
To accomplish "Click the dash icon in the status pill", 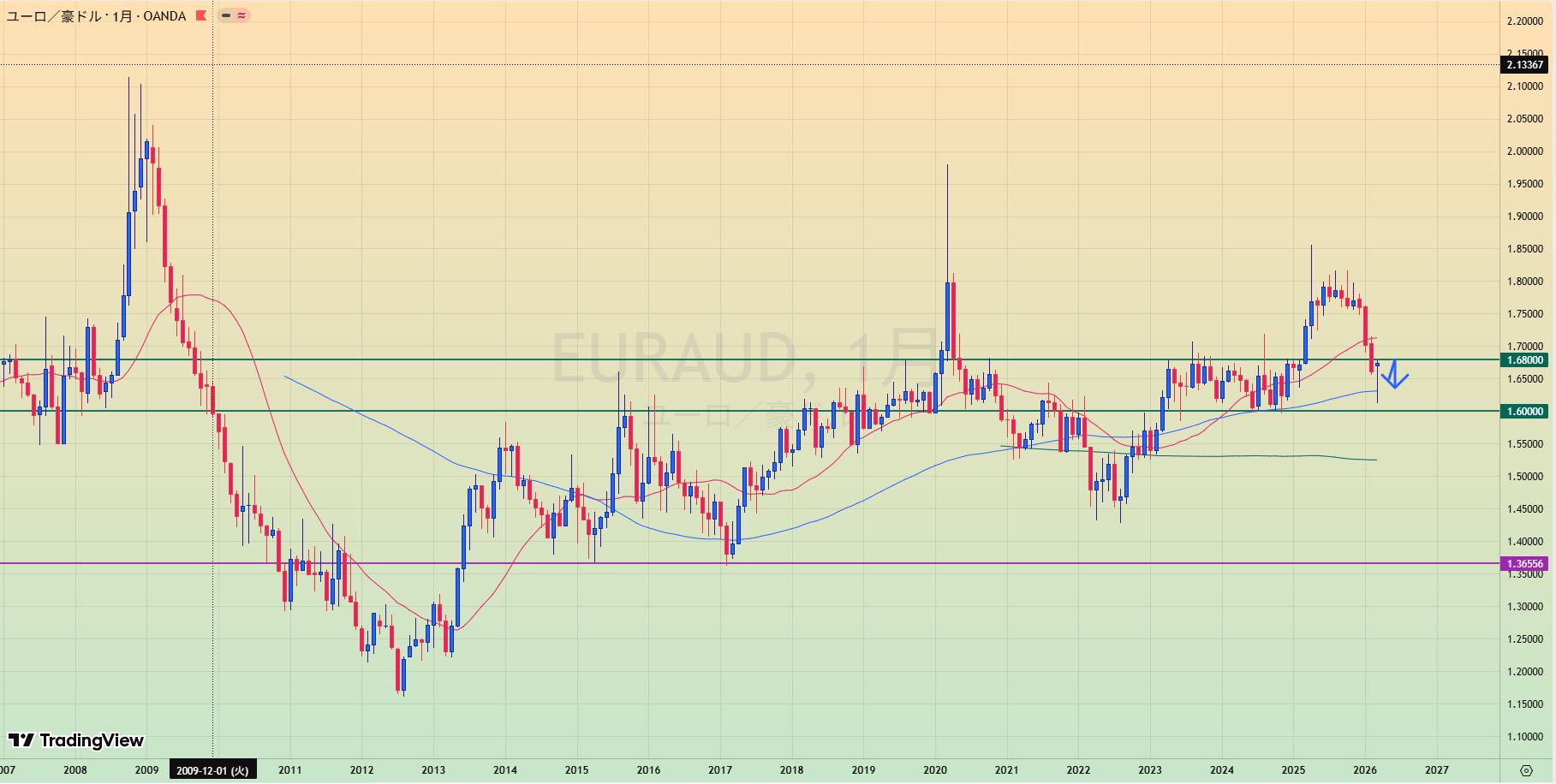I will (226, 15).
